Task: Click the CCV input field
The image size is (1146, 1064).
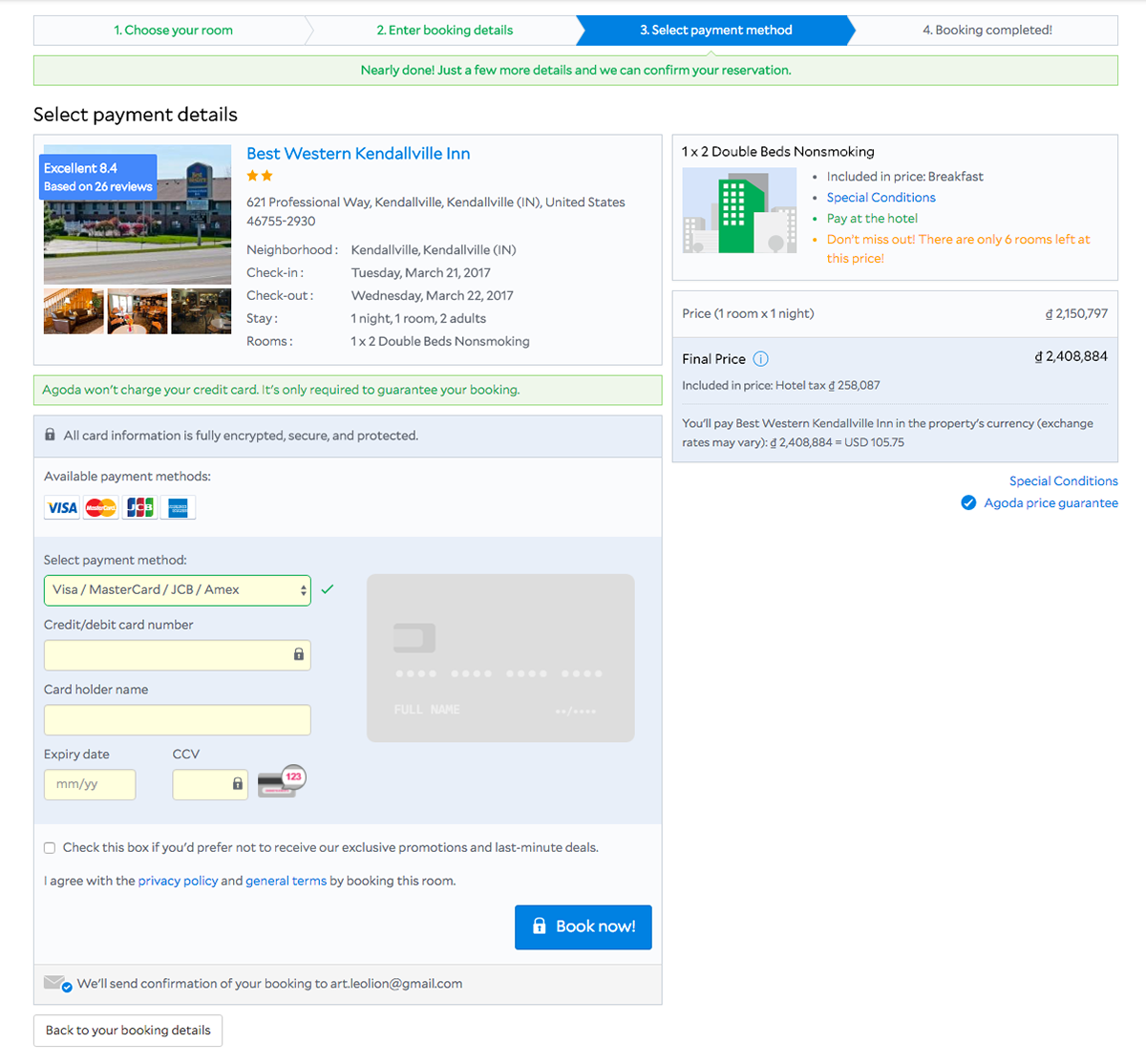Action: coord(210,785)
